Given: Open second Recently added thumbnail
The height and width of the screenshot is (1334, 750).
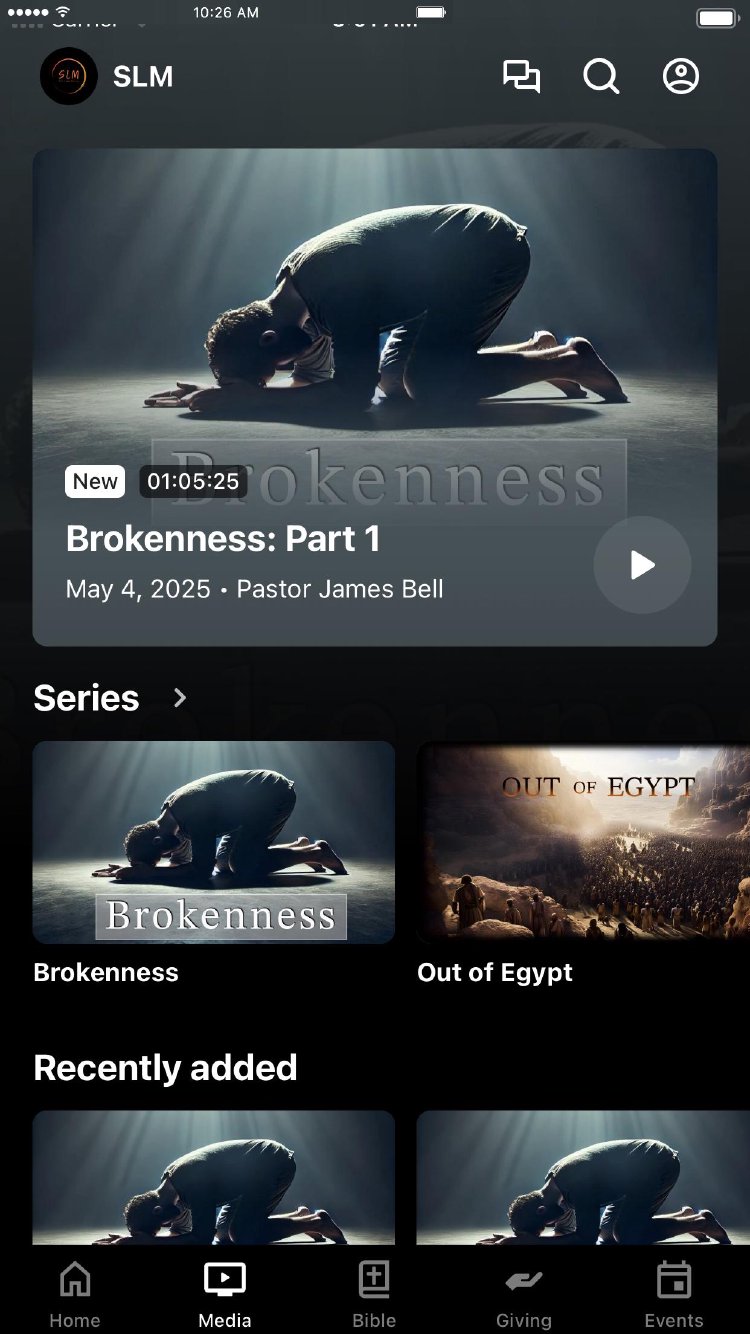Looking at the screenshot, I should (583, 1178).
